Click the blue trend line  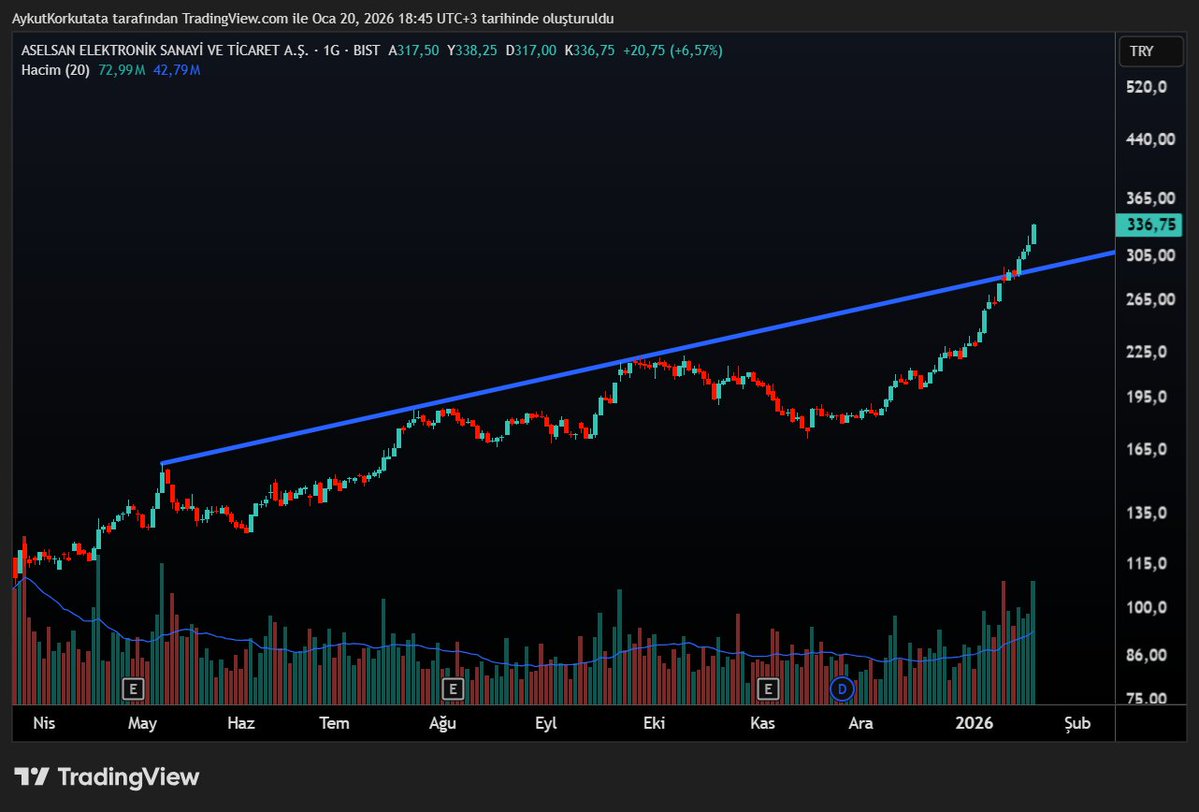638,358
